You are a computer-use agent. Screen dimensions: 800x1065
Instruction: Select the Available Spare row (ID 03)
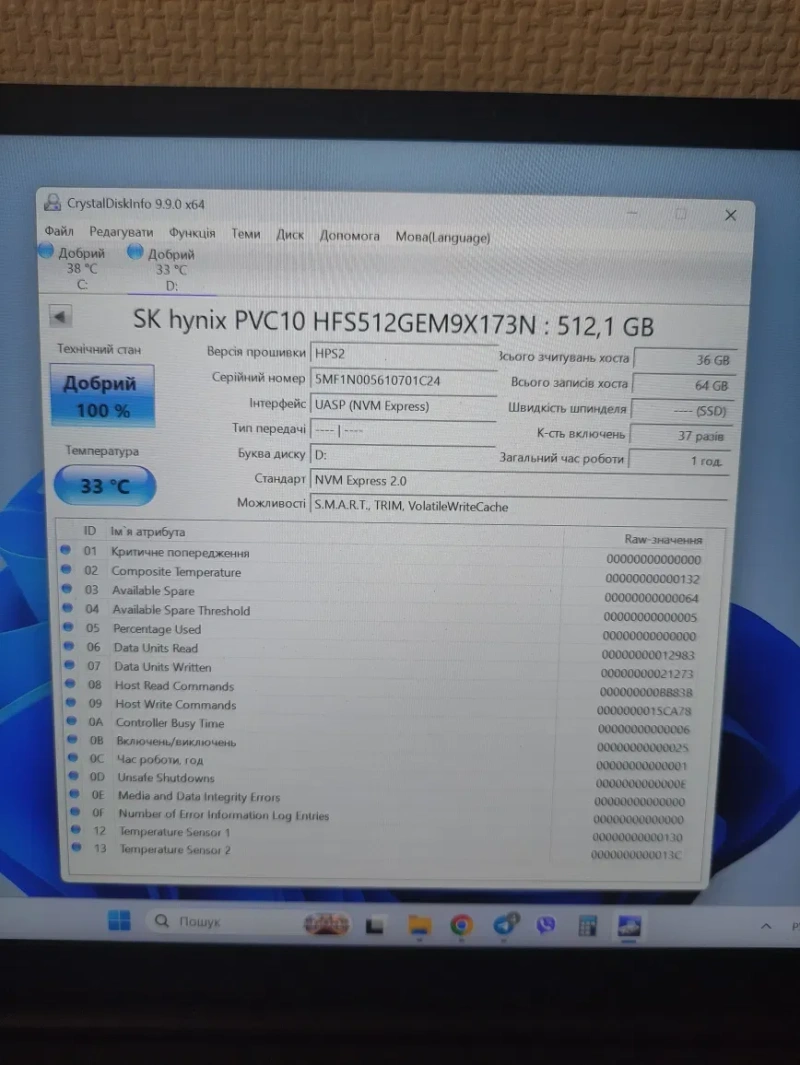[380, 594]
